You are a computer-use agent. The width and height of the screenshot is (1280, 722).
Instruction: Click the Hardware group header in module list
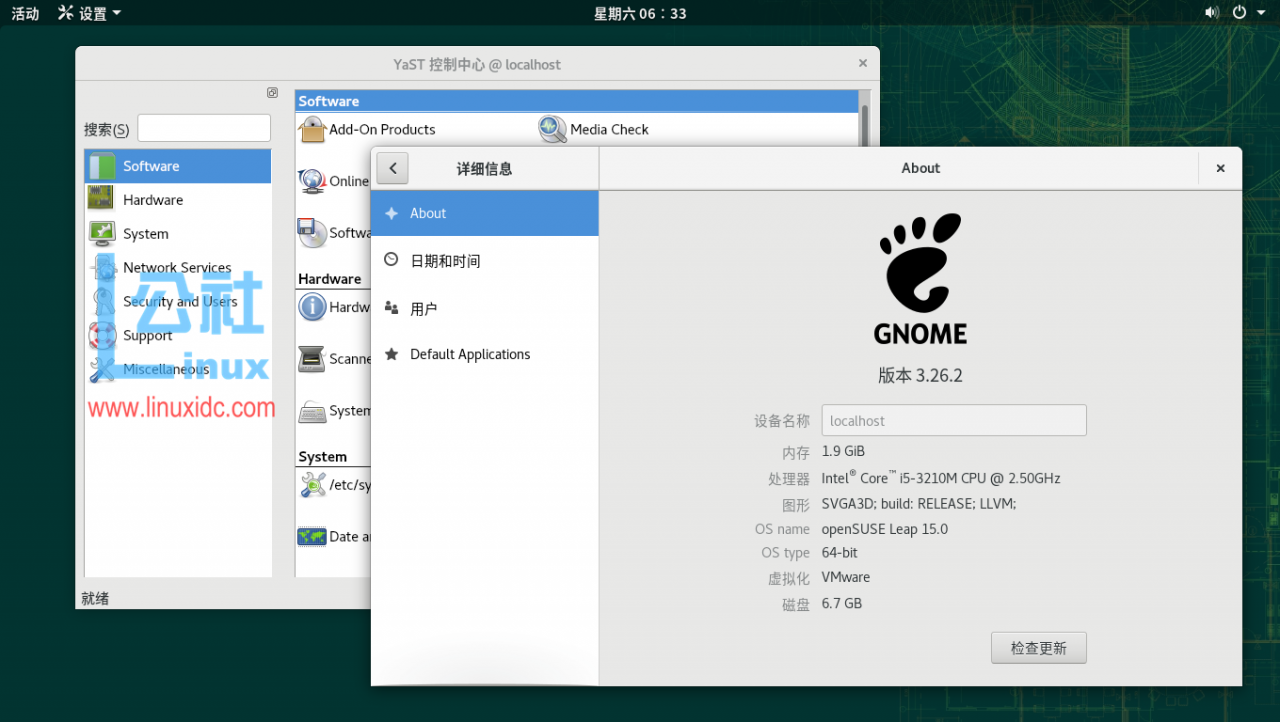pyautogui.click(x=330, y=279)
